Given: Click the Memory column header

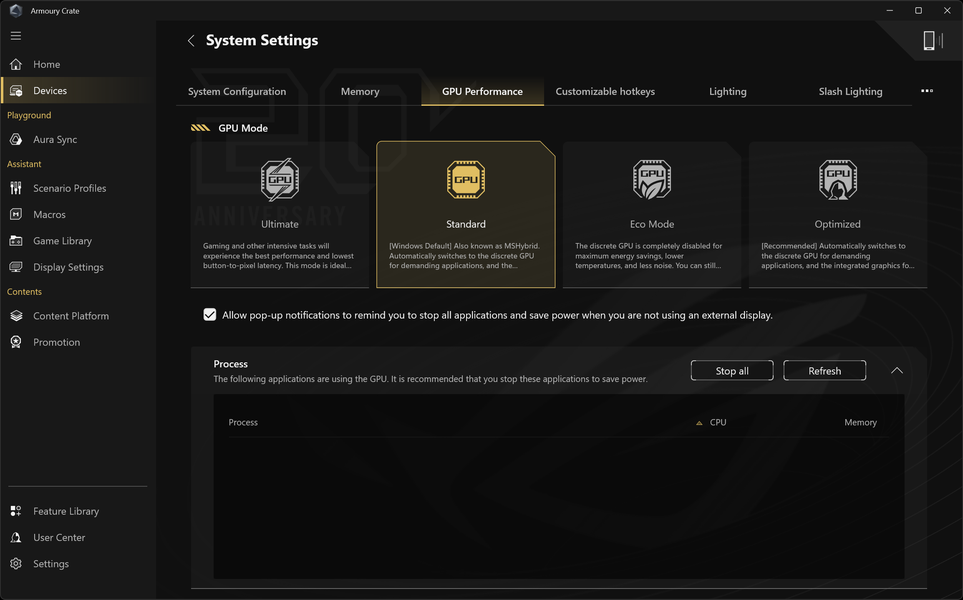Looking at the screenshot, I should 860,423.
